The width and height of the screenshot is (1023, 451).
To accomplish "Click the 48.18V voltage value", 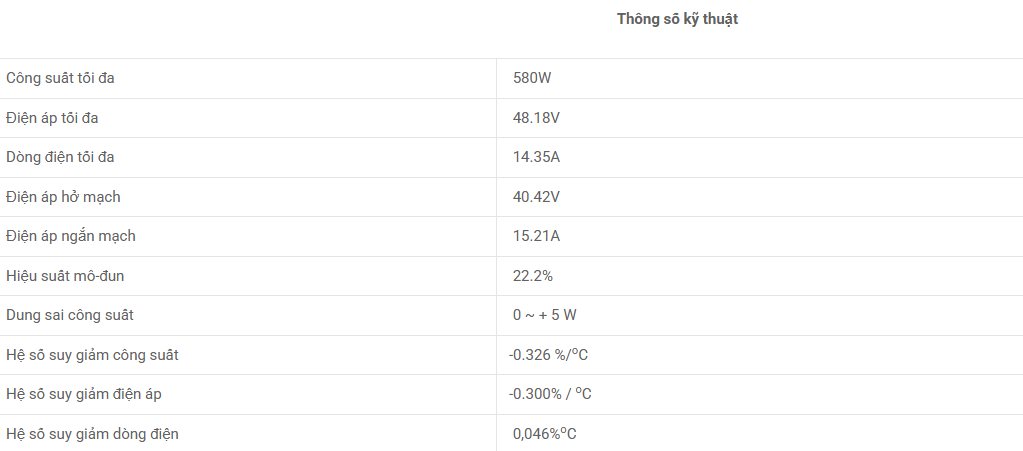I will pos(536,118).
